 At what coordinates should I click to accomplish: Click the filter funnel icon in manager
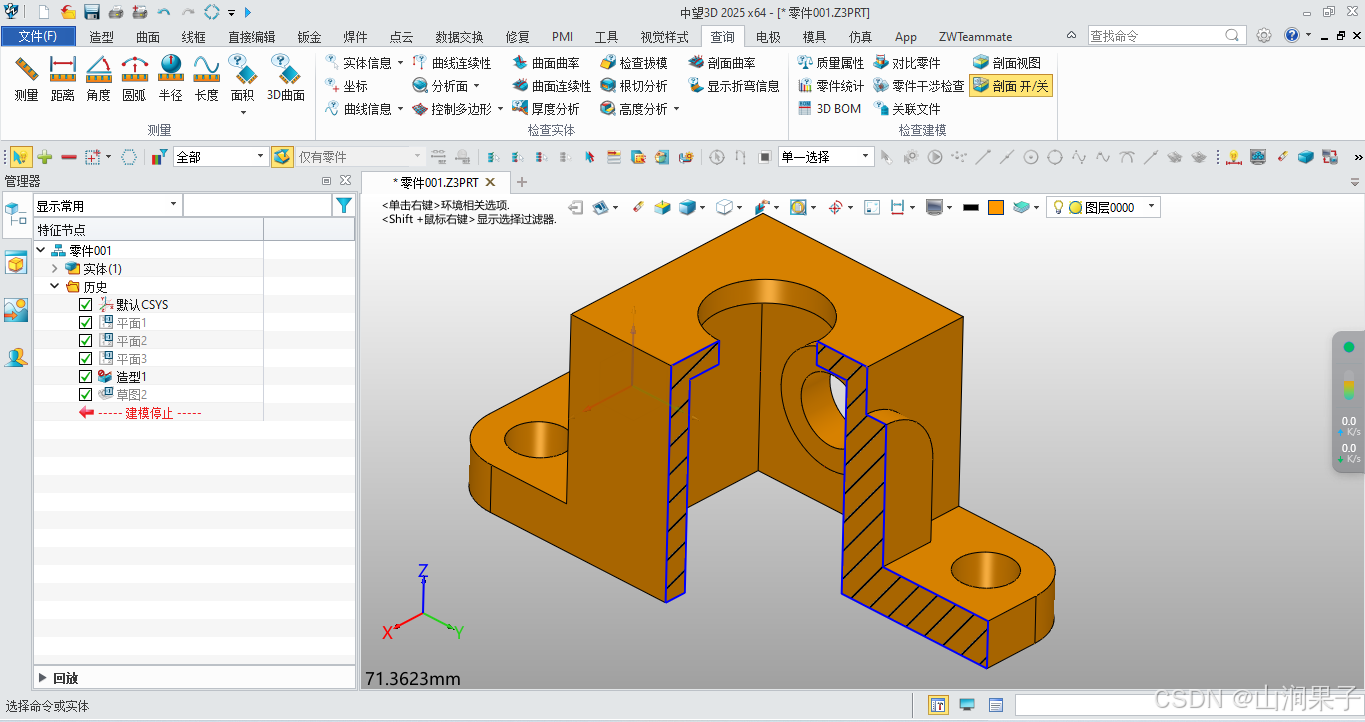pos(344,205)
